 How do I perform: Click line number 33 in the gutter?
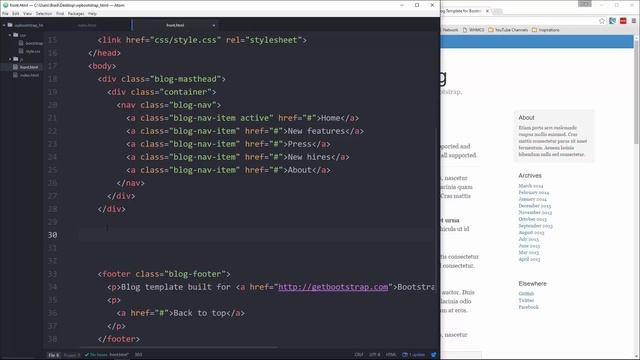52,274
